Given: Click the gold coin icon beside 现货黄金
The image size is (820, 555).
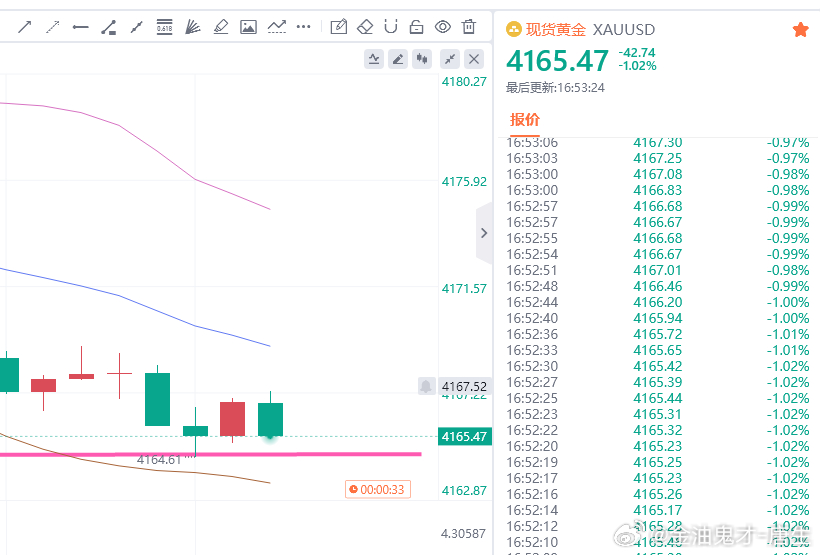Looking at the screenshot, I should coord(514,30).
